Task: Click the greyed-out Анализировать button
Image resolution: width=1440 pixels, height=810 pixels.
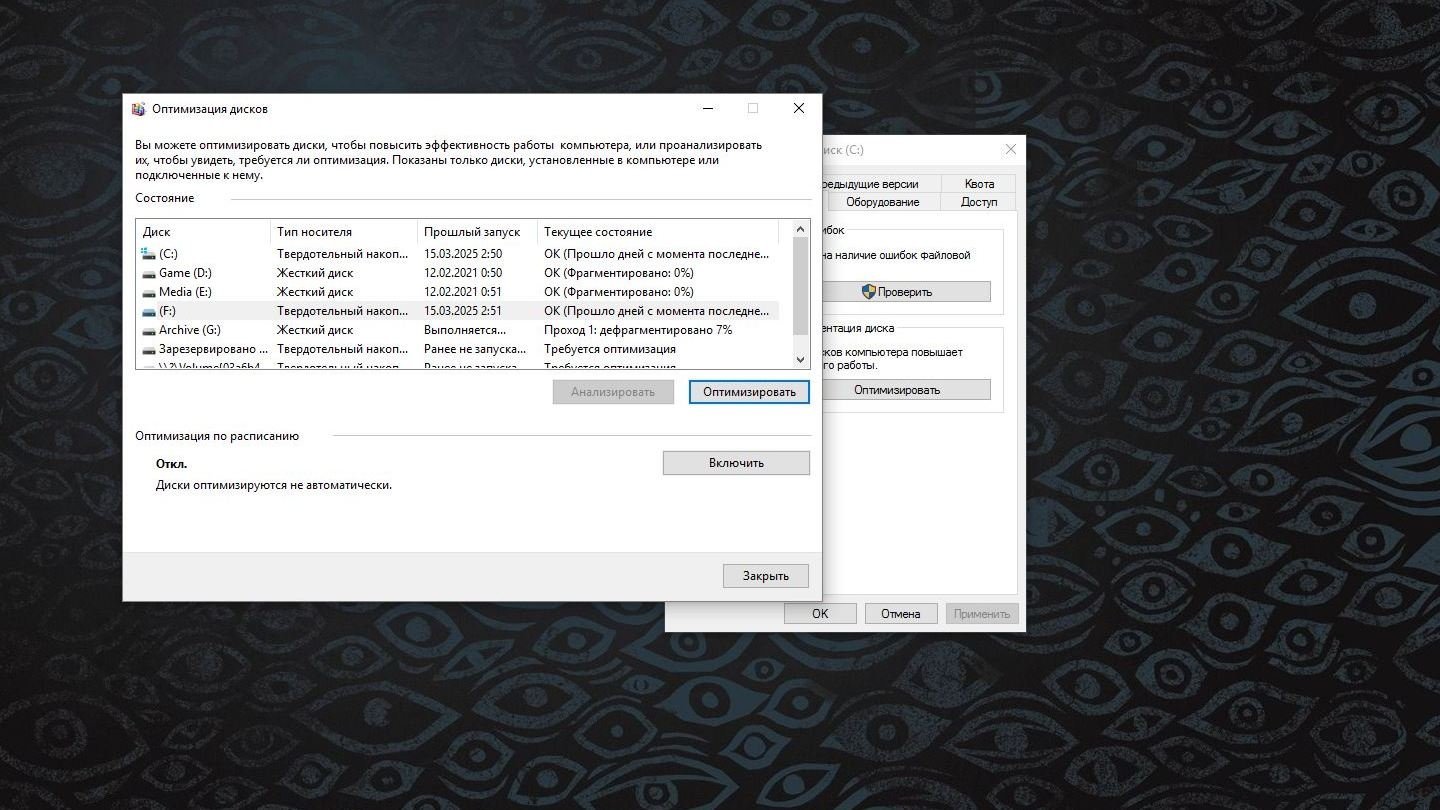Action: click(613, 392)
